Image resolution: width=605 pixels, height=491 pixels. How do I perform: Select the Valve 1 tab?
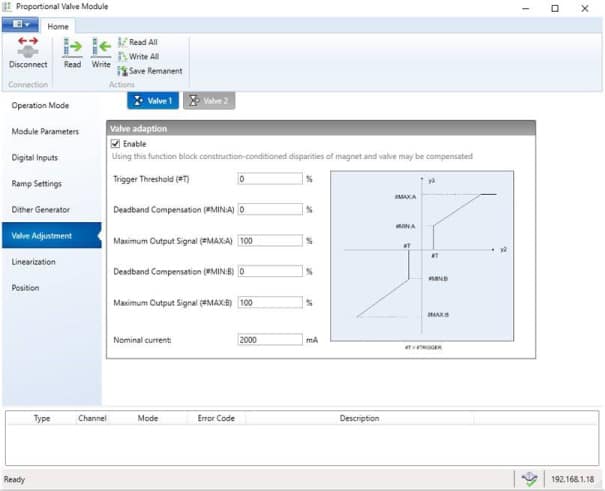click(x=153, y=101)
